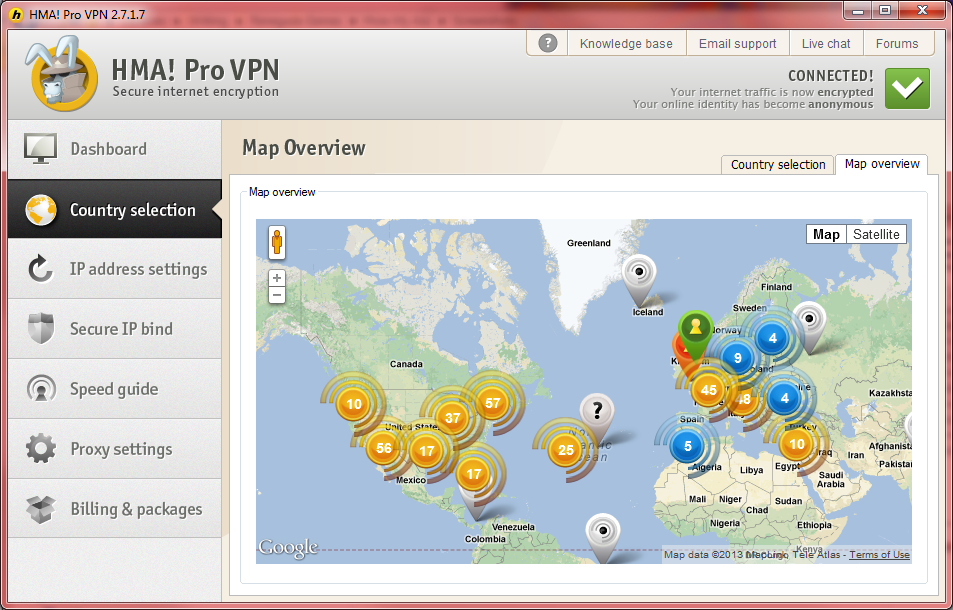This screenshot has height=610, width=953.
Task: Click the Billing box icon
Action: point(41,509)
